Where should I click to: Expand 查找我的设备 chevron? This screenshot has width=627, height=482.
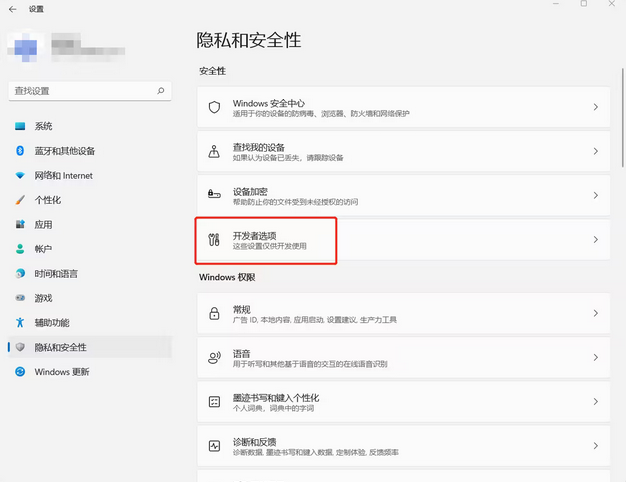(595, 151)
